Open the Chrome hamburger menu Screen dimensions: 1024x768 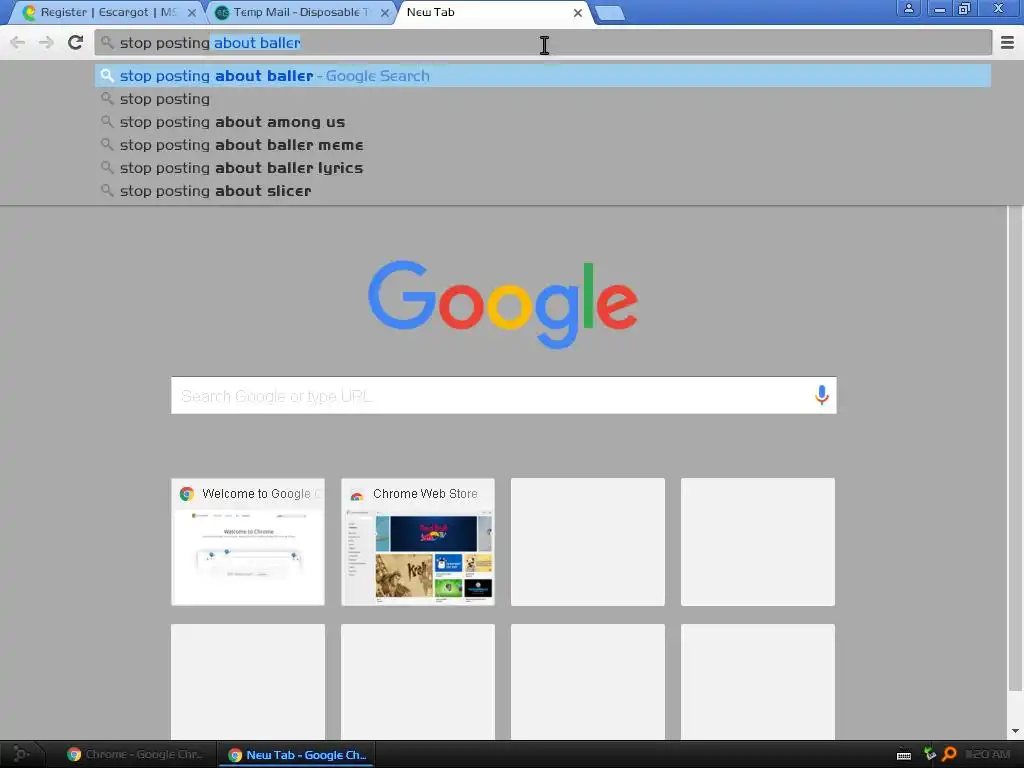1007,42
